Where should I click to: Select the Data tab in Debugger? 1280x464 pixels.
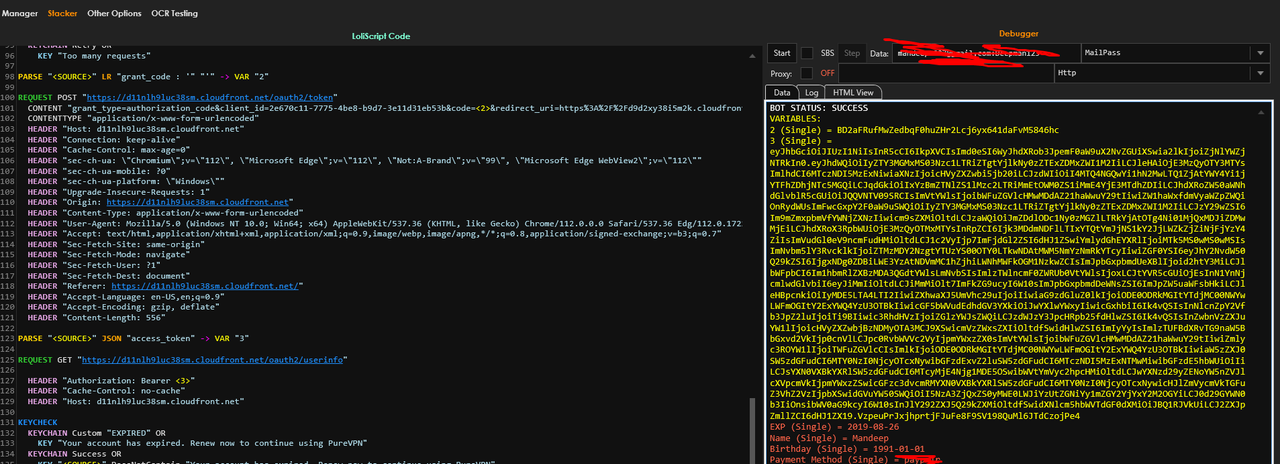[x=782, y=92]
